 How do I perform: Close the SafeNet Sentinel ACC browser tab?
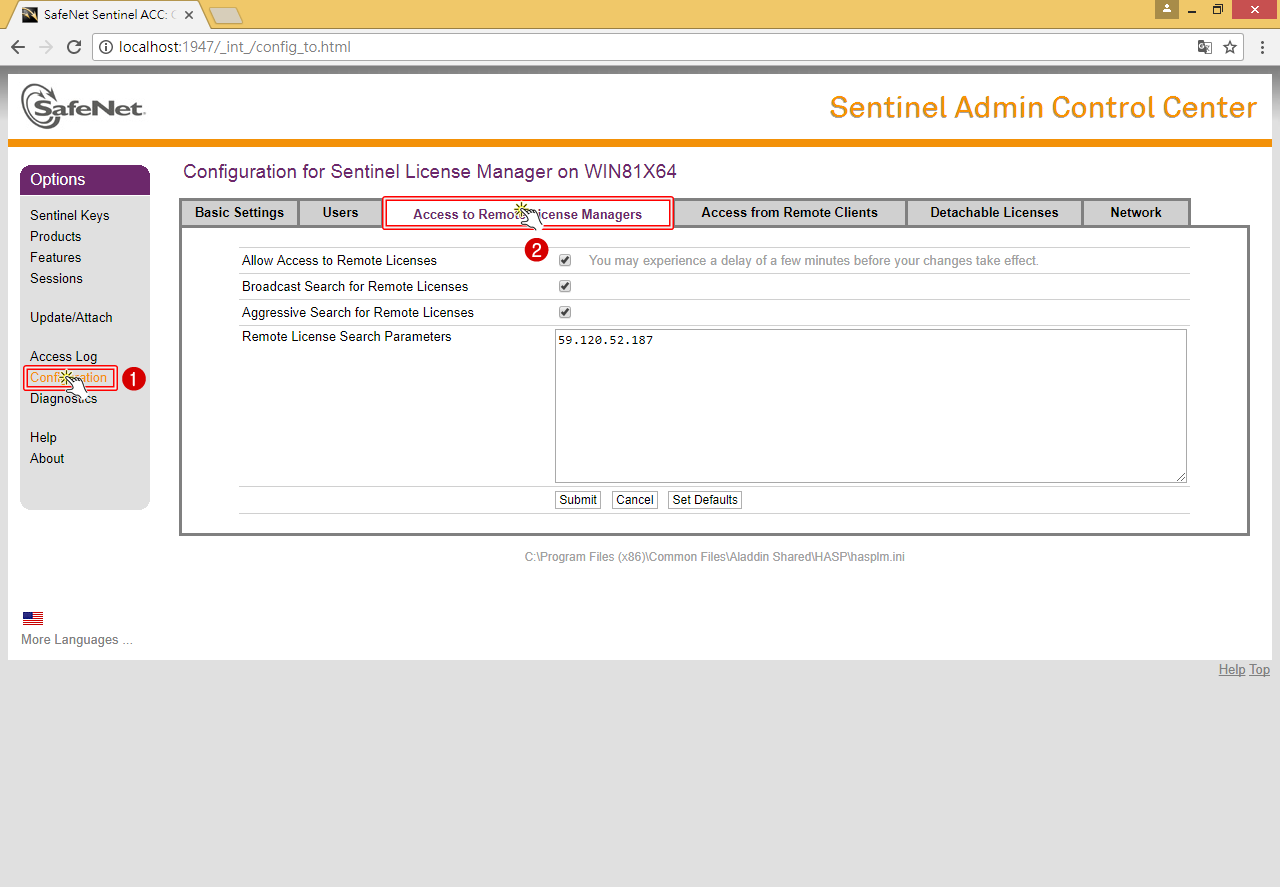click(189, 15)
